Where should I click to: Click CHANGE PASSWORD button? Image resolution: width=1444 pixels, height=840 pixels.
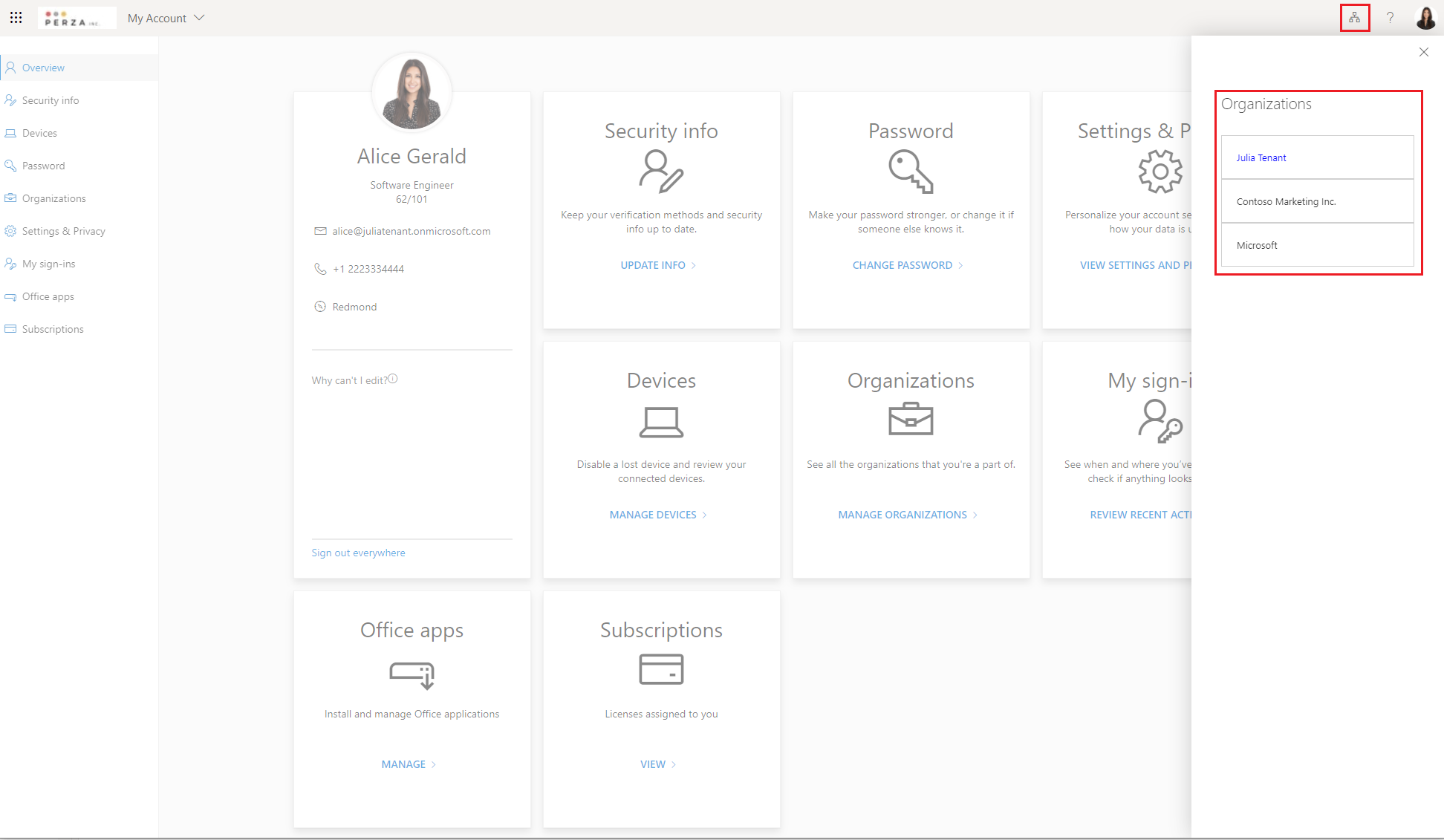click(x=903, y=264)
